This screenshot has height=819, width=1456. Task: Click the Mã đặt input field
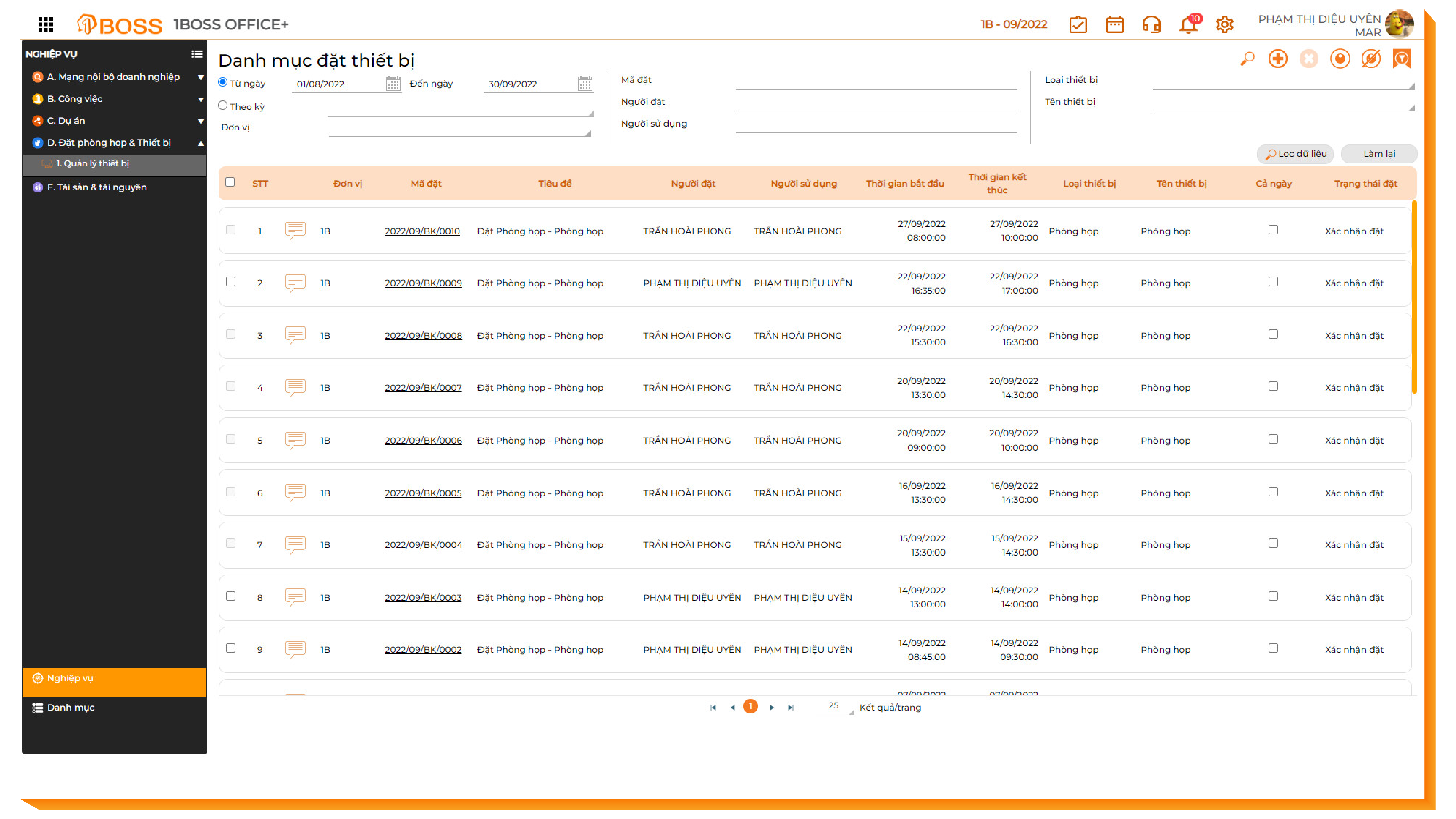(876, 81)
